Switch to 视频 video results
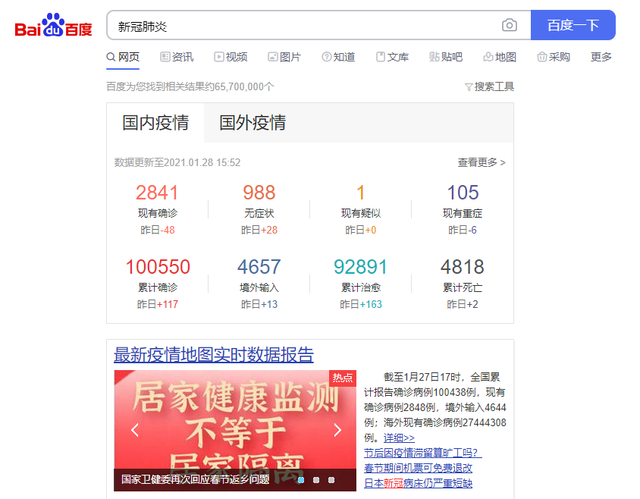This screenshot has width=640, height=499. (230, 57)
